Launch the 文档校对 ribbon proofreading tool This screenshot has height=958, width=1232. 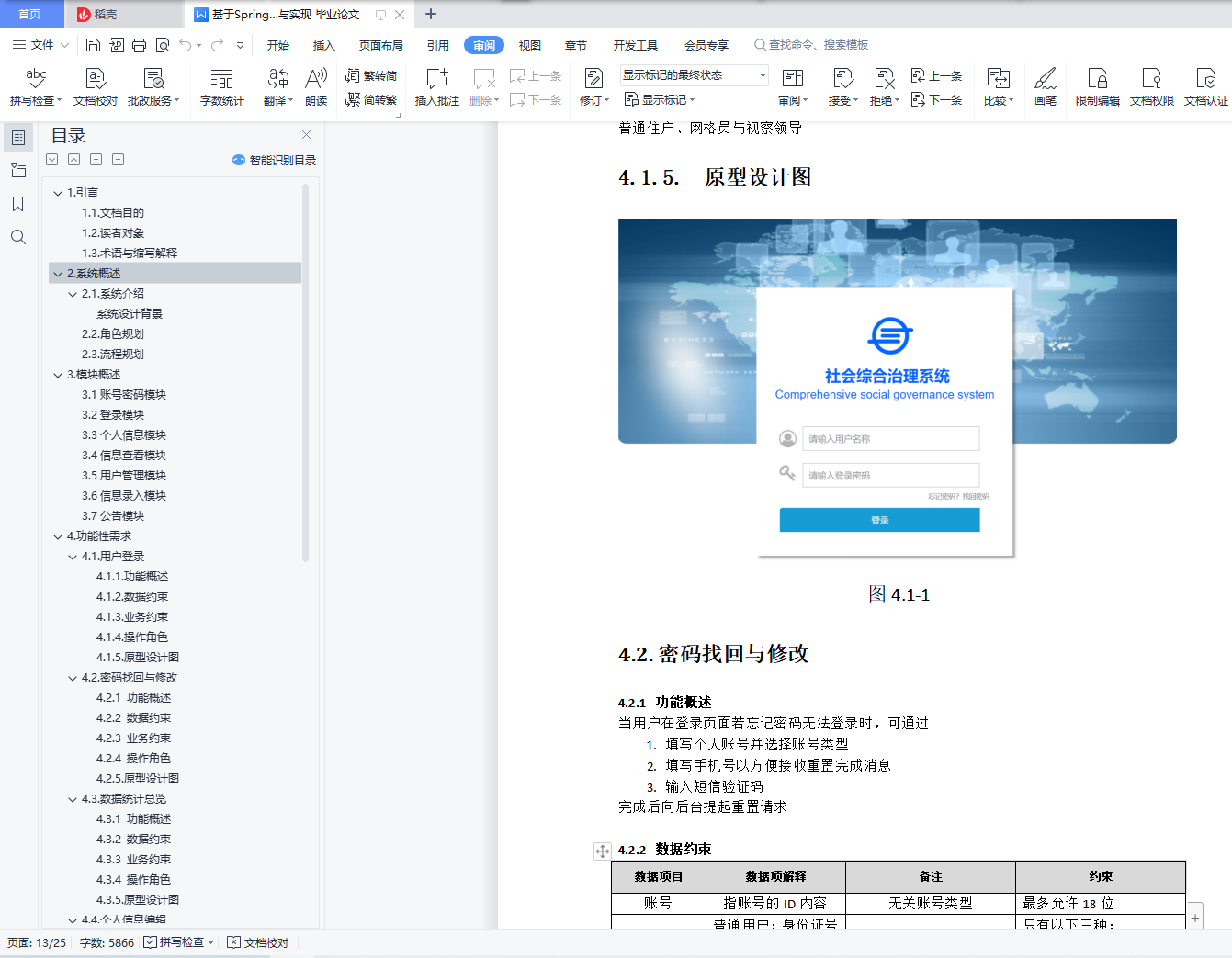pyautogui.click(x=96, y=87)
